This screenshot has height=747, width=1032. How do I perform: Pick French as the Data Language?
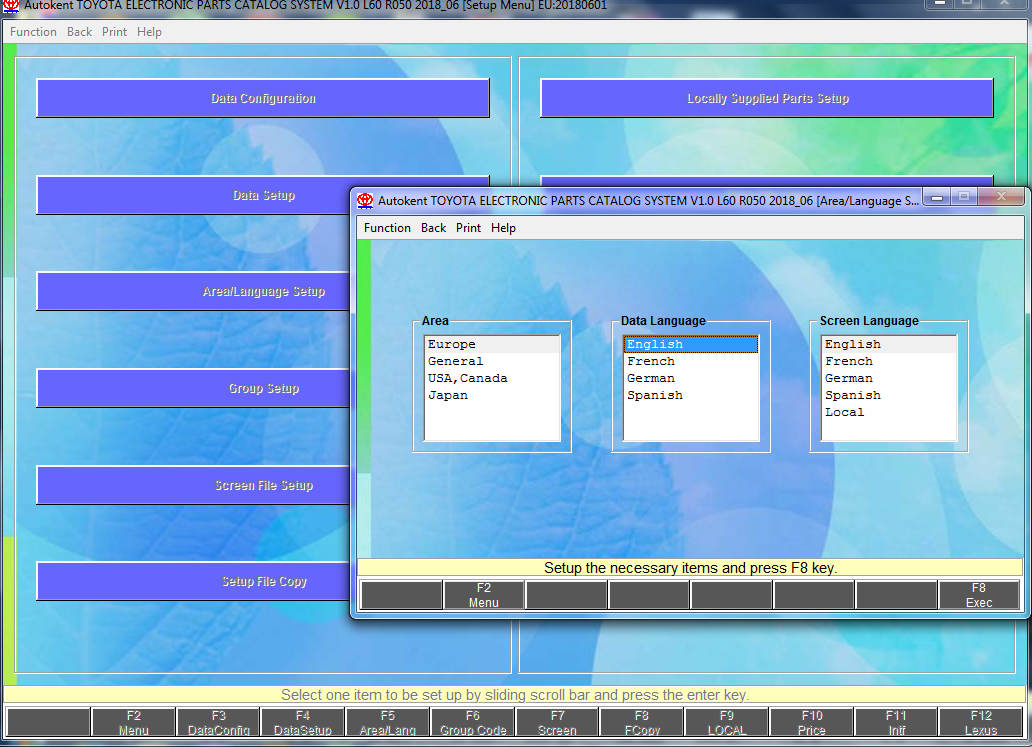(651, 361)
